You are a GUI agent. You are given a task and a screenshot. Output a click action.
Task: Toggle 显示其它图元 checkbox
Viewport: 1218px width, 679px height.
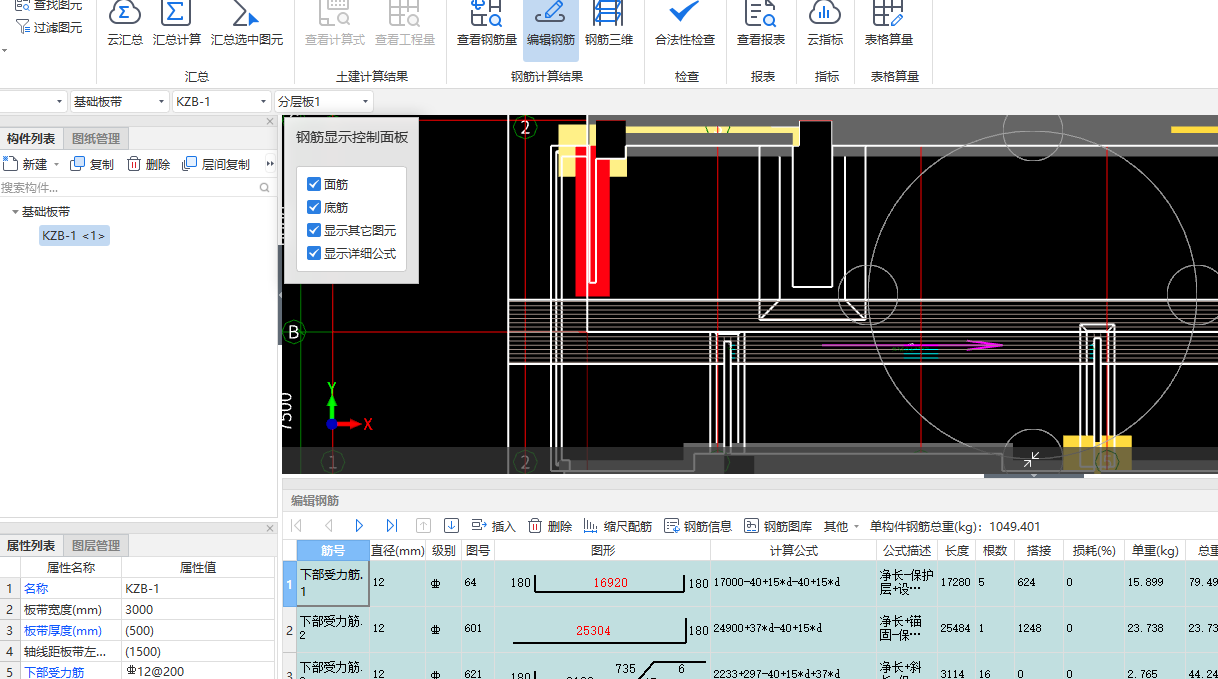point(314,230)
